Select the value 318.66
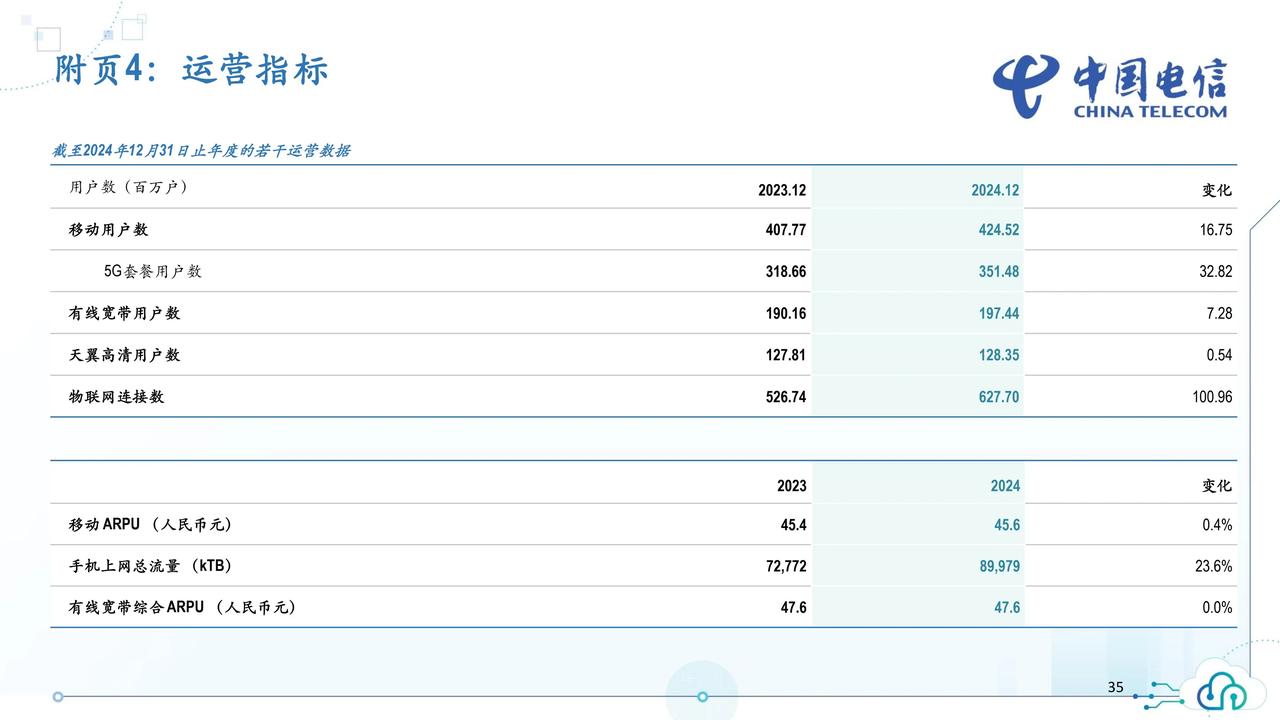The height and width of the screenshot is (720, 1280). point(785,272)
